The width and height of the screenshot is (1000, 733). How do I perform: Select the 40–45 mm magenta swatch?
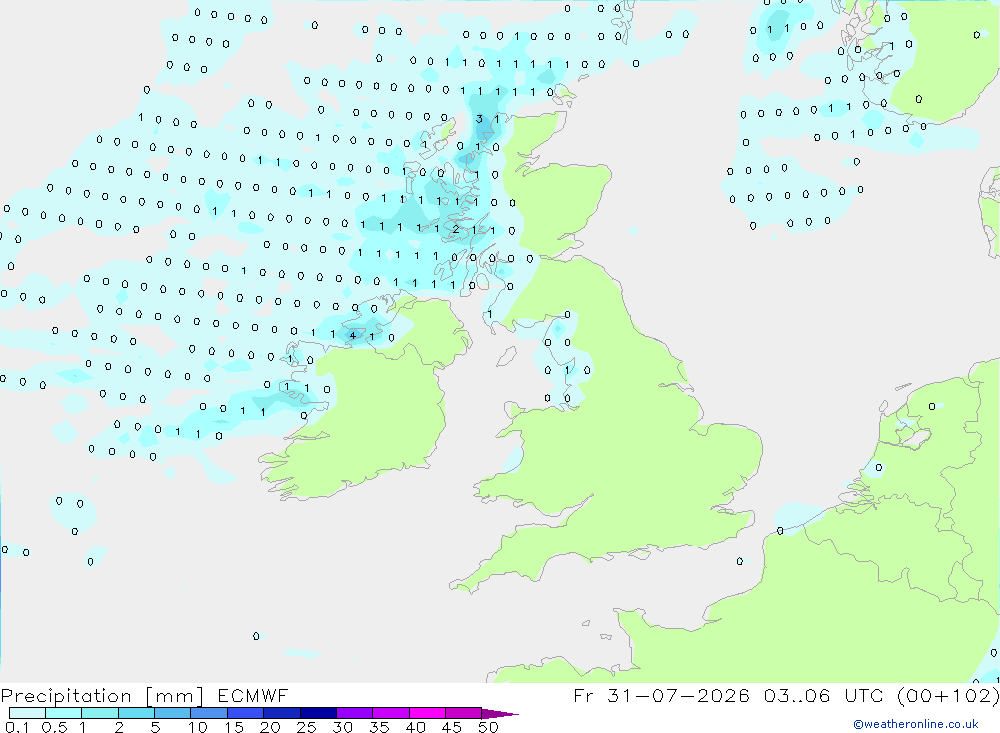click(x=427, y=713)
